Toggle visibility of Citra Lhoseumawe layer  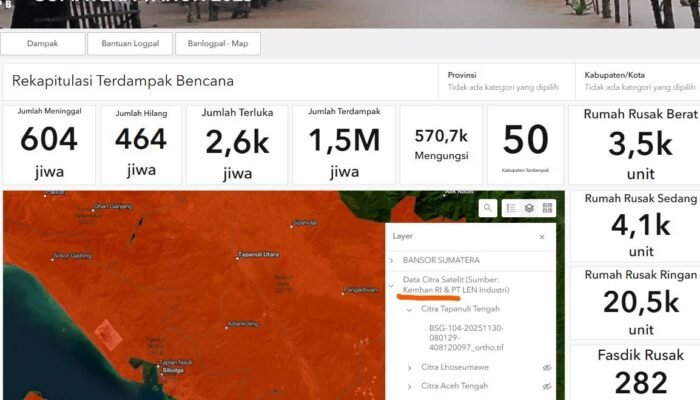coord(546,368)
